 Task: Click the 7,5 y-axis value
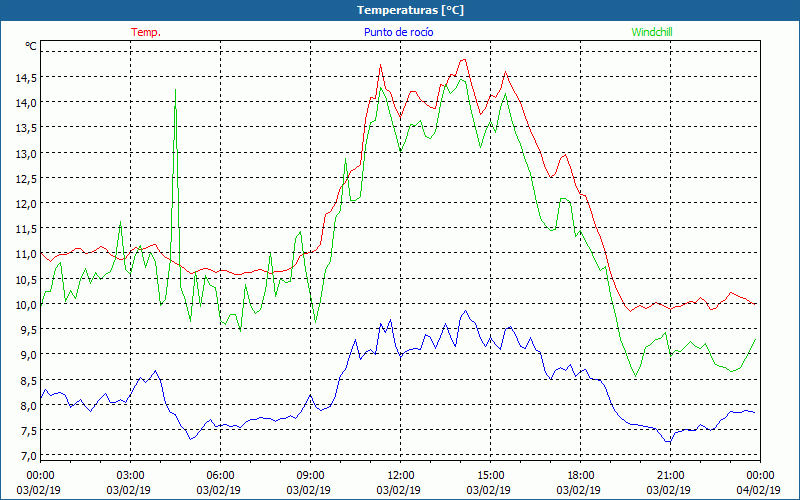(x=28, y=430)
